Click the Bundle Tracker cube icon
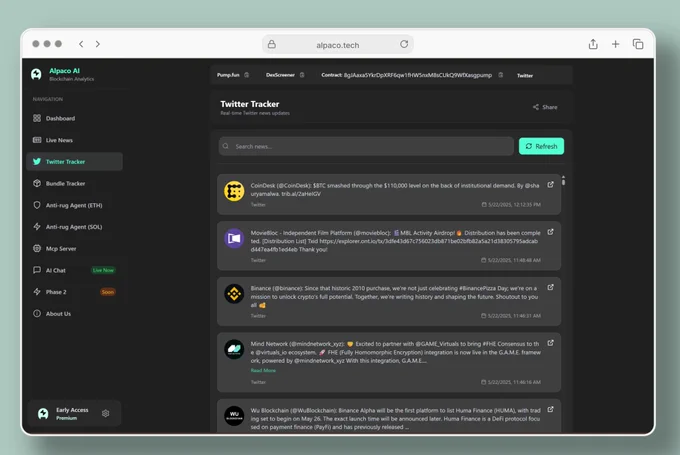Image resolution: width=680 pixels, height=455 pixels. pos(37,183)
